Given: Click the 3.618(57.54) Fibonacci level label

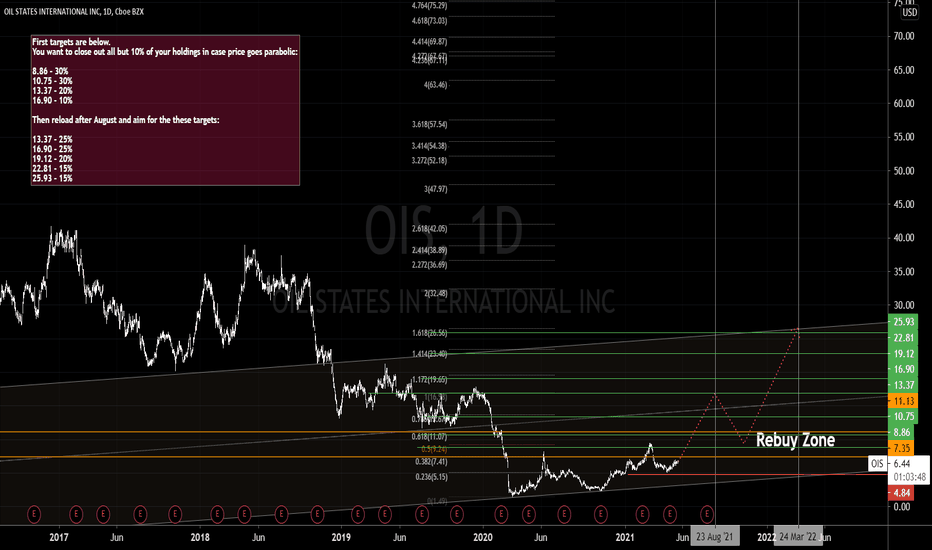Looking at the screenshot, I should tap(429, 125).
